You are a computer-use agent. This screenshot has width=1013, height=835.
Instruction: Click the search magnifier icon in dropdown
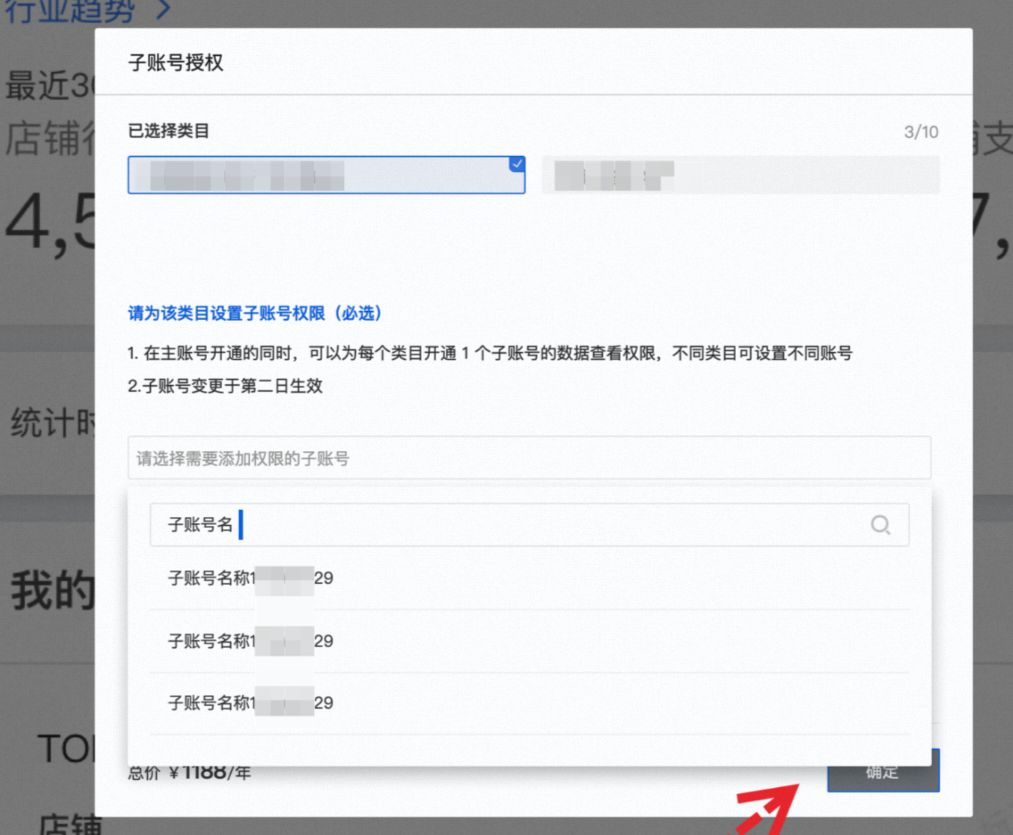pyautogui.click(x=880, y=525)
